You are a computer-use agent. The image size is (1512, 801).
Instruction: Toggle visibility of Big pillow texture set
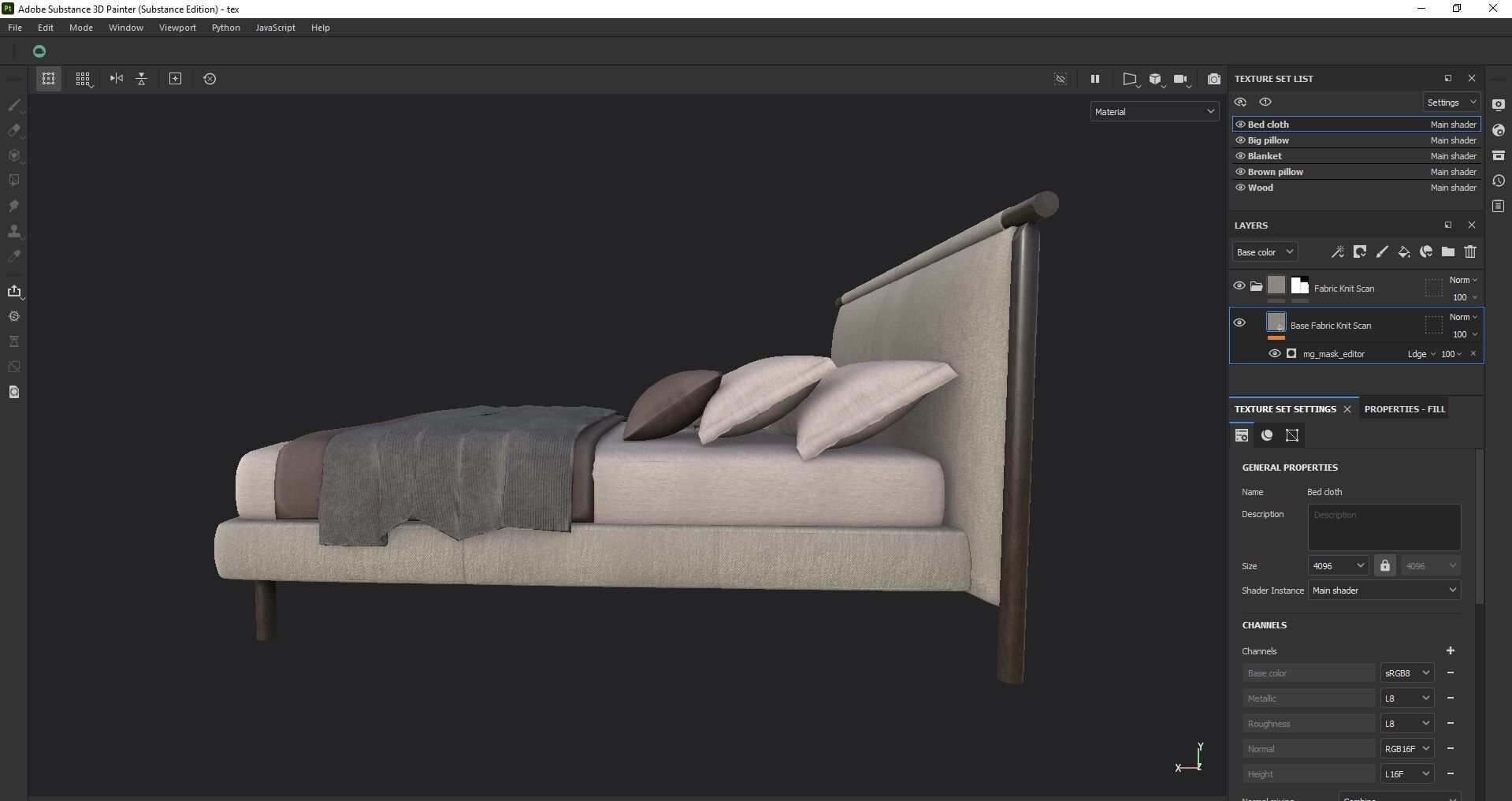click(1240, 140)
